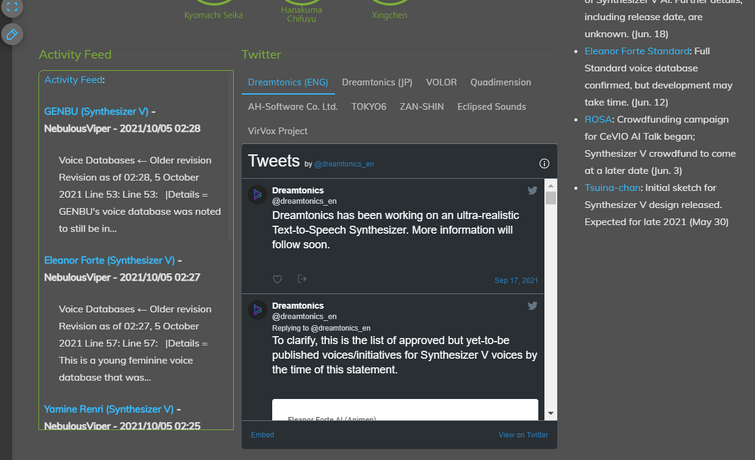Image resolution: width=755 pixels, height=460 pixels.
Task: Switch to the Dreamtonics (ENG) tab
Action: (288, 82)
